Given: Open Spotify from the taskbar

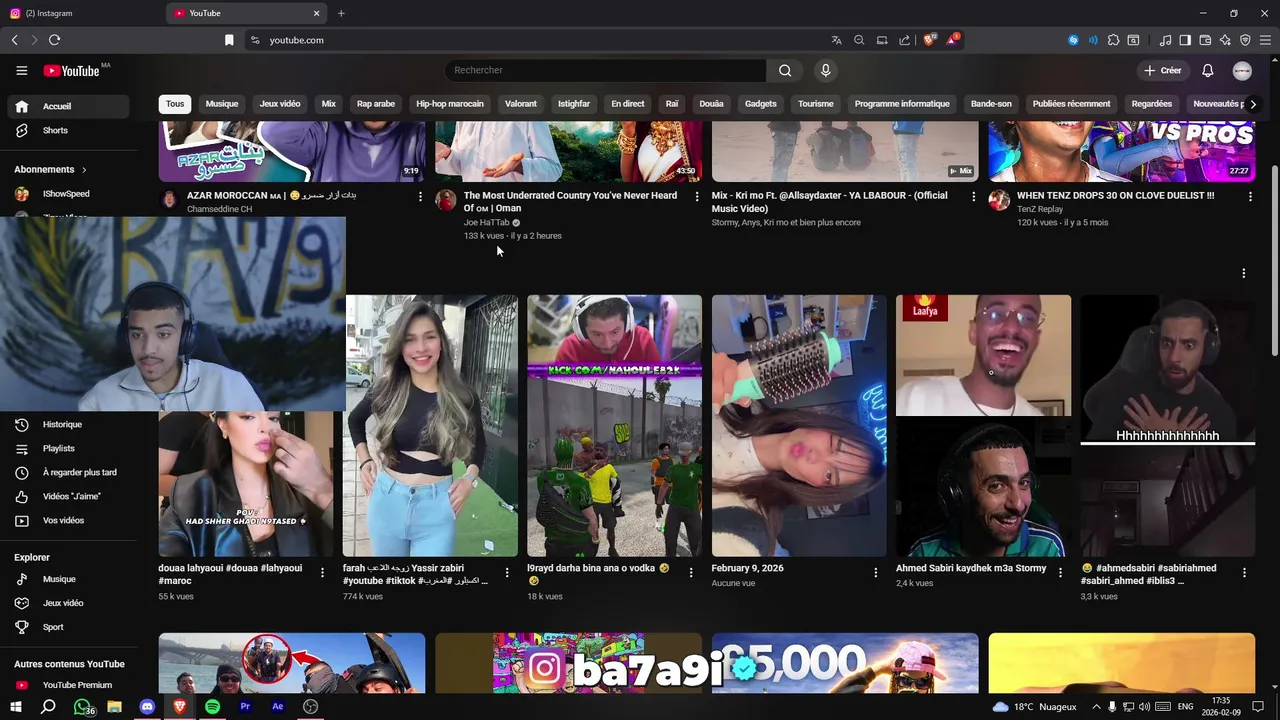Looking at the screenshot, I should (212, 706).
